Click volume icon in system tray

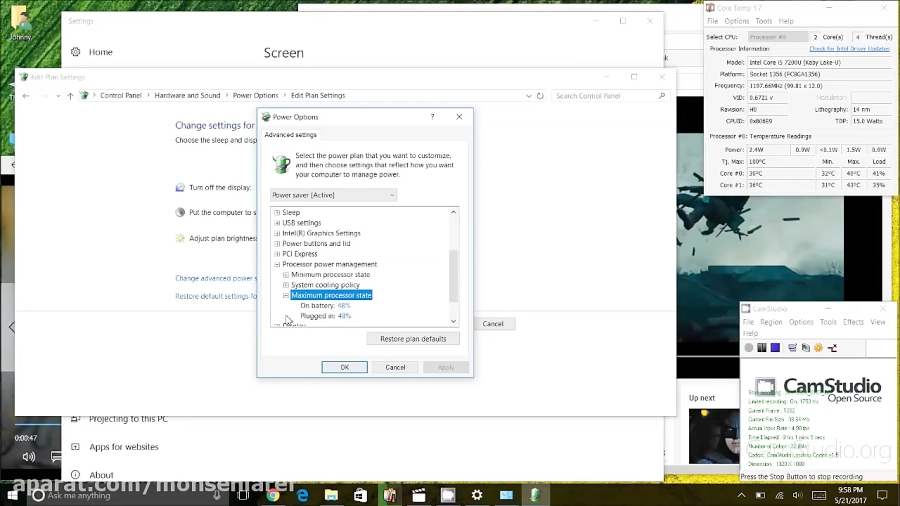click(x=797, y=495)
